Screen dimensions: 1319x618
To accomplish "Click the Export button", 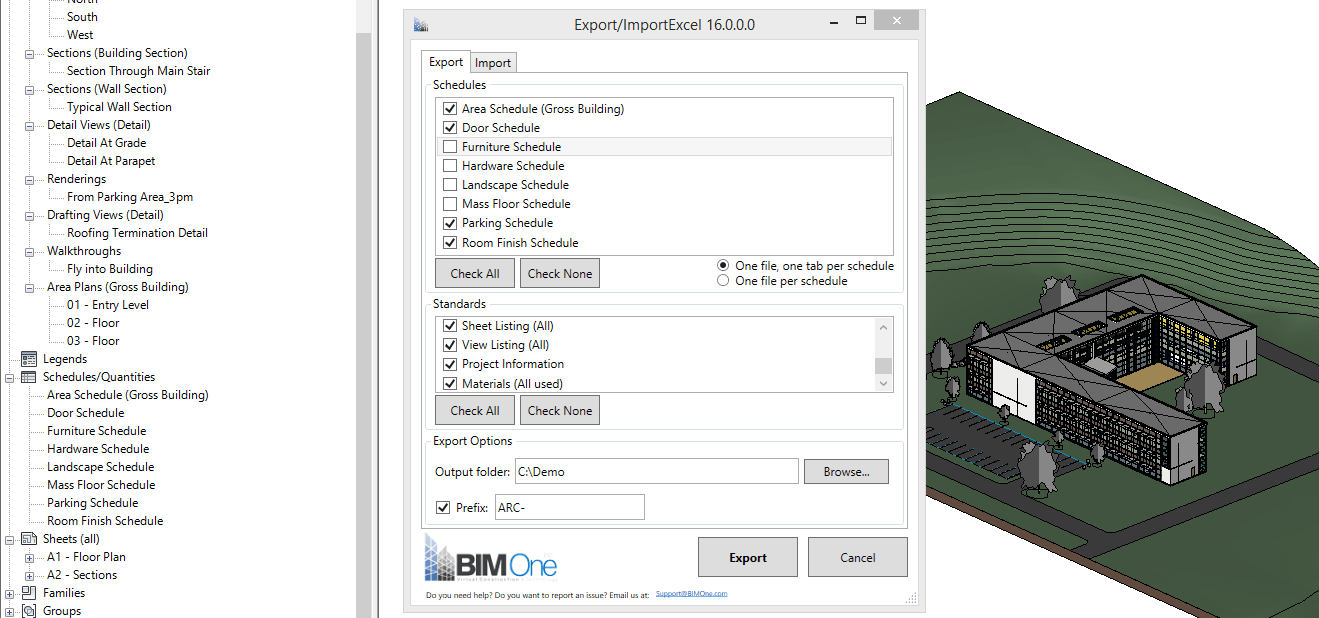I will click(747, 557).
